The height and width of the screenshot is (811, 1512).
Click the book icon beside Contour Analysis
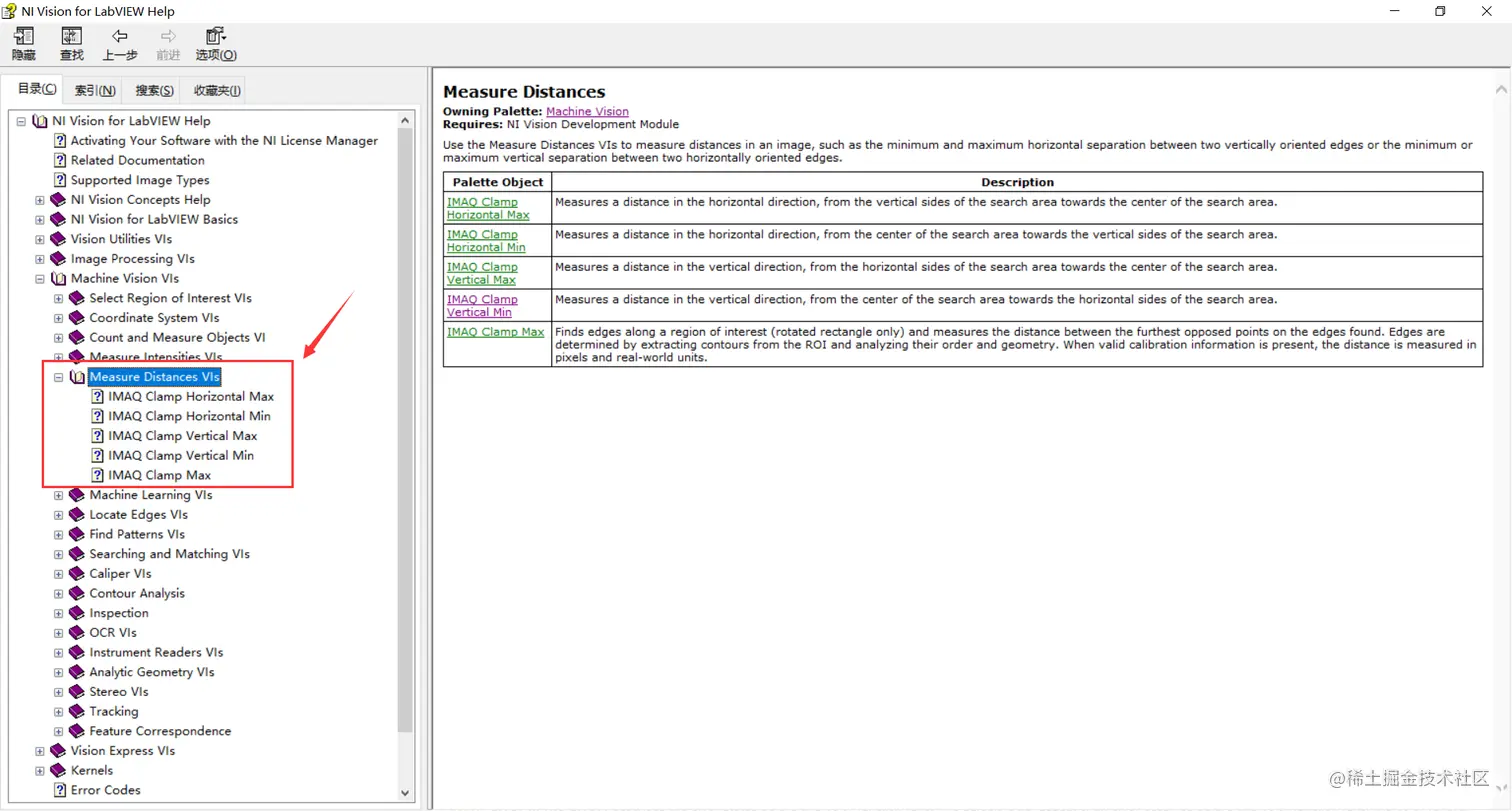click(78, 594)
